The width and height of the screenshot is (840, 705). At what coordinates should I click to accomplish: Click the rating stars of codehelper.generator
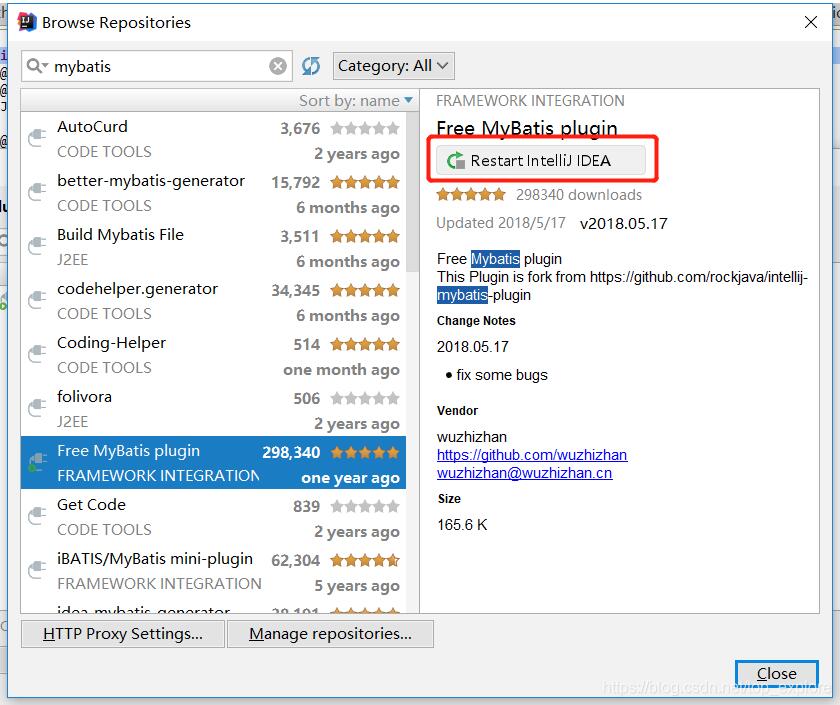tap(365, 290)
